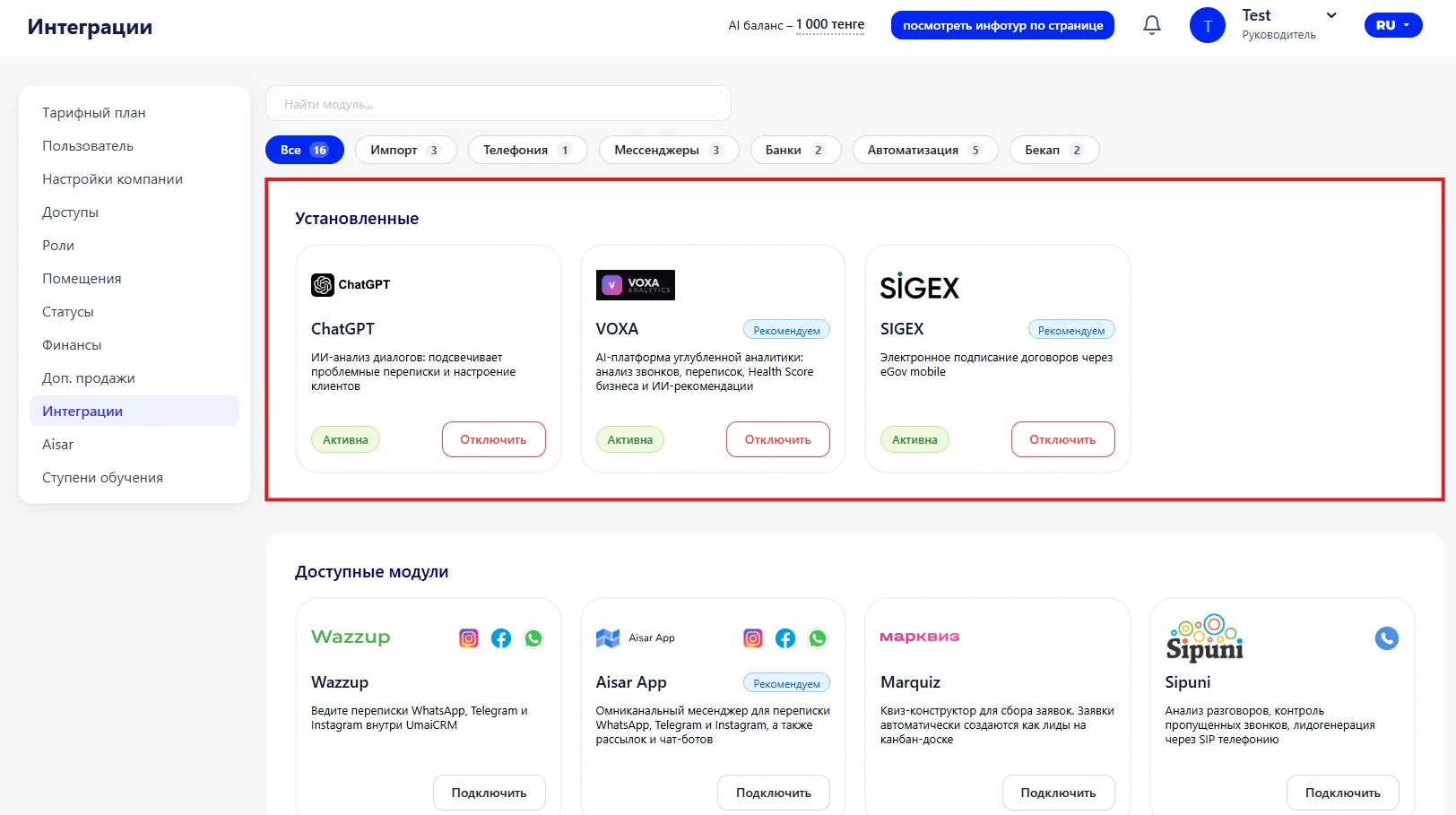Click the Test user avatar

(x=1207, y=25)
